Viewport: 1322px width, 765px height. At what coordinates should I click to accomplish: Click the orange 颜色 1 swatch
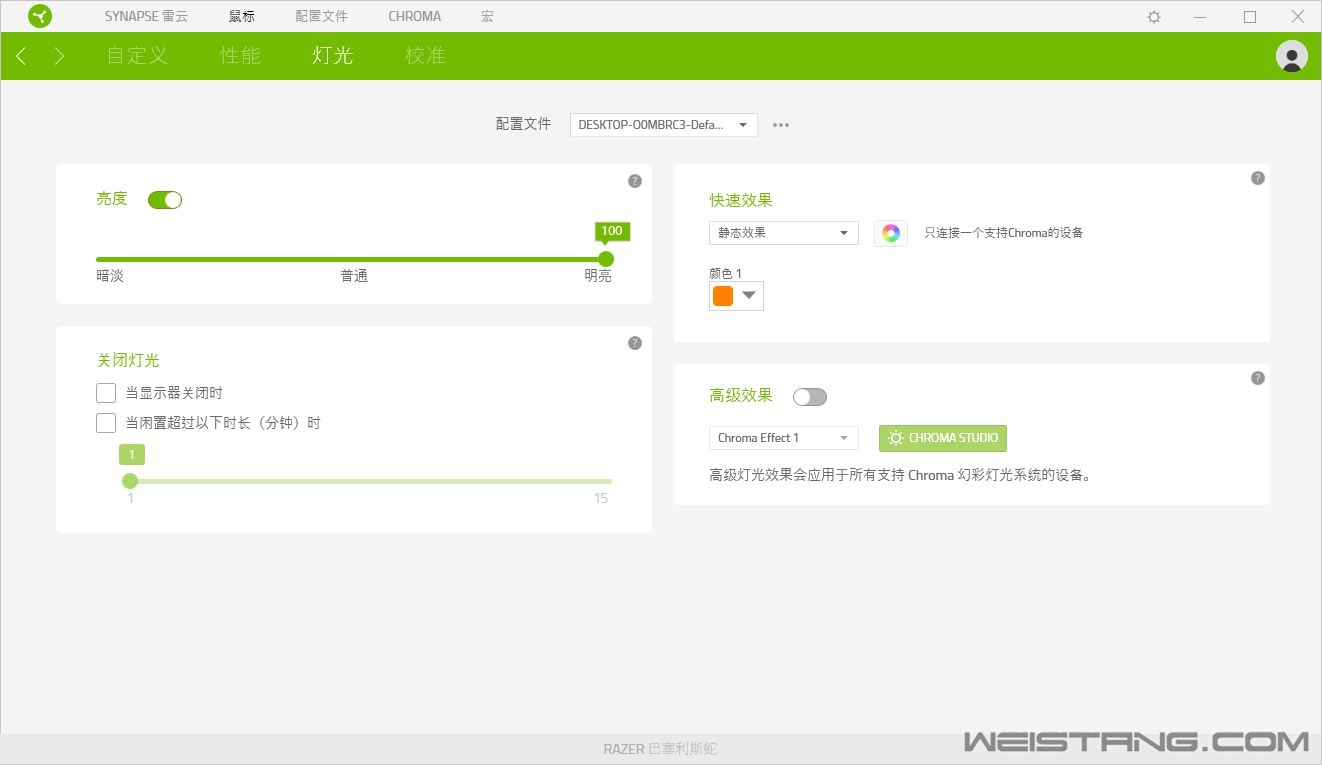723,296
